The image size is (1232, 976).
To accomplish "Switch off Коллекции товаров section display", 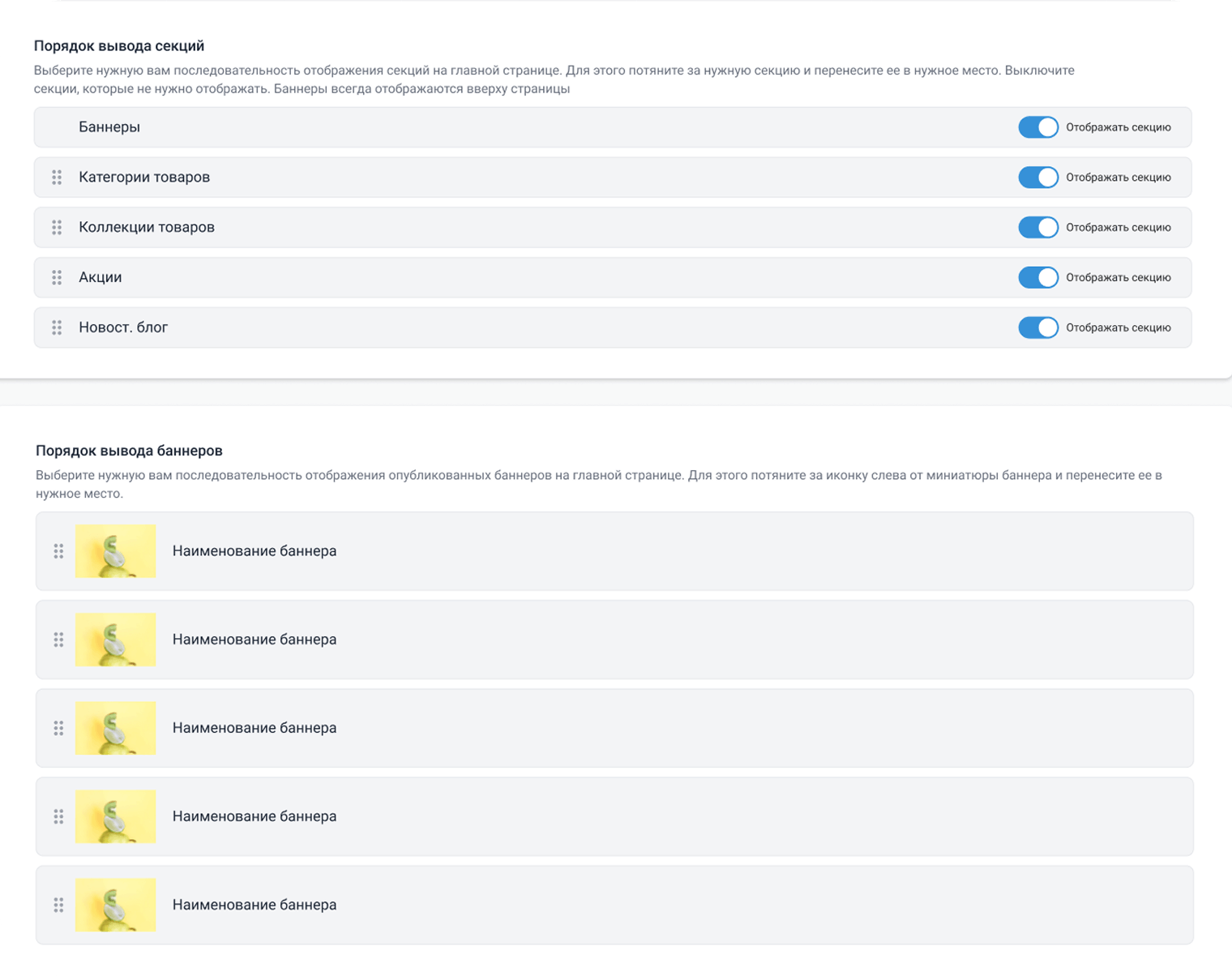I will pyautogui.click(x=1038, y=228).
